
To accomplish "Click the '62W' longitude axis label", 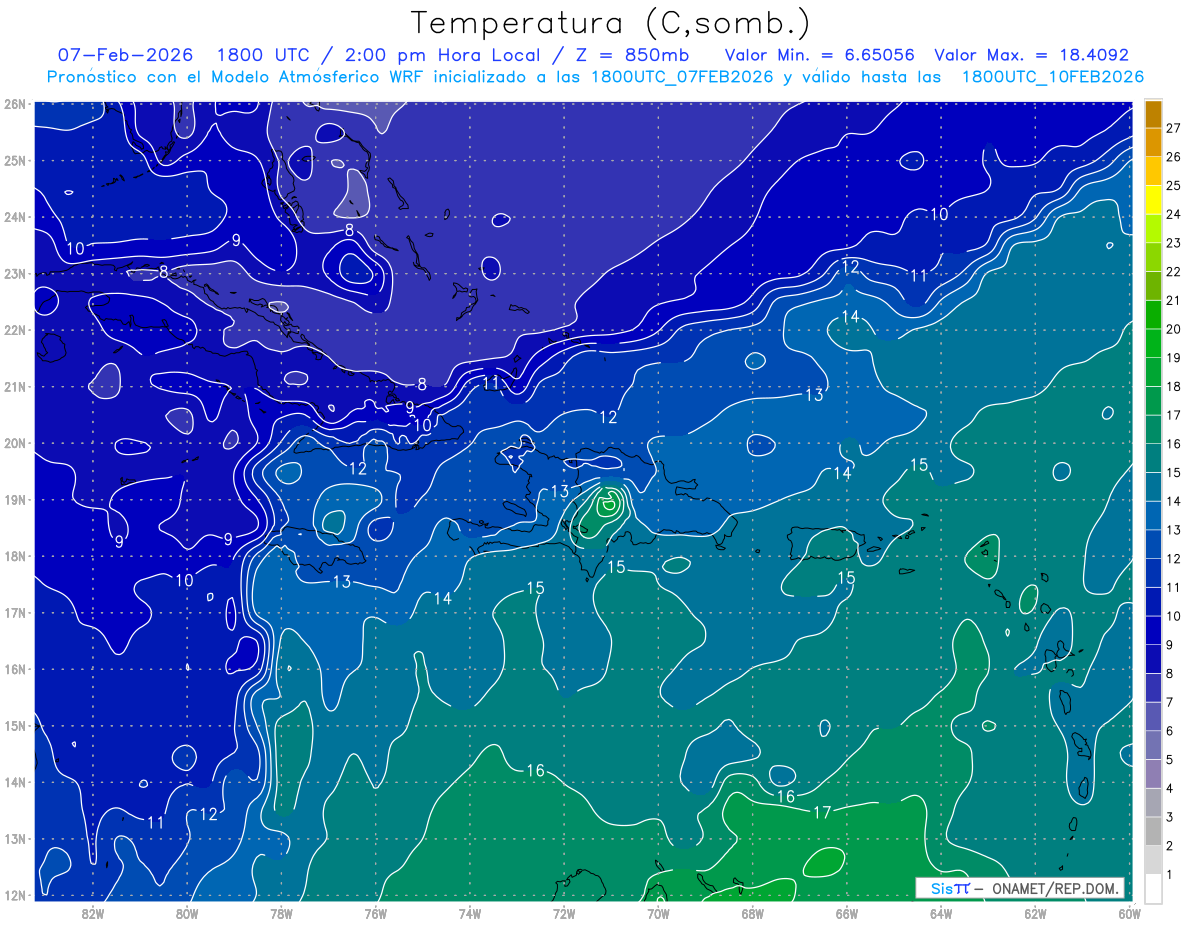I will click(1035, 913).
